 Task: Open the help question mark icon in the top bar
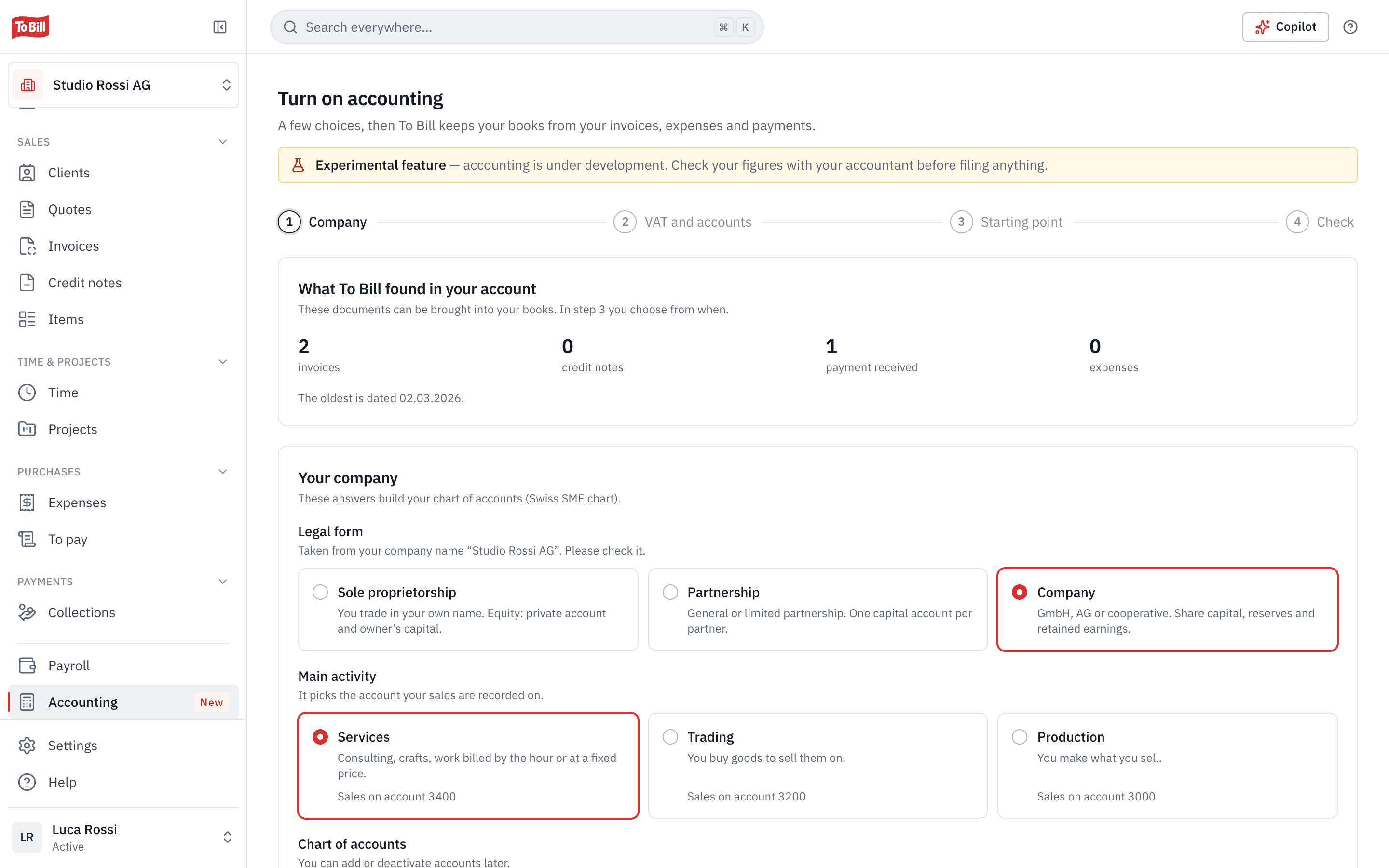[1350, 27]
